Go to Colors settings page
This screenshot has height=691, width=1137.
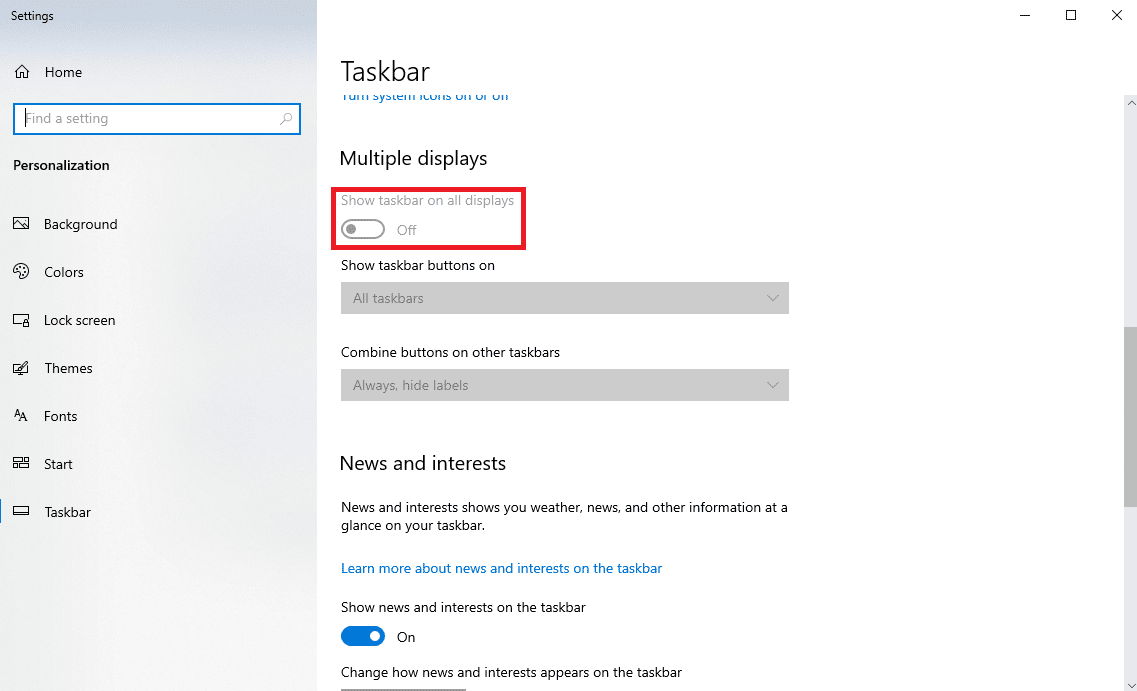click(64, 272)
